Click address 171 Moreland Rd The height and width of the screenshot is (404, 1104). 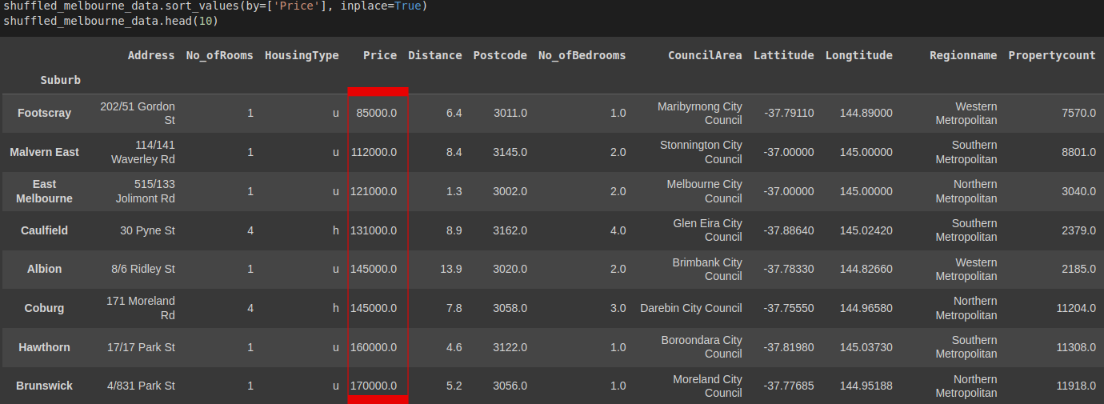[x=140, y=308]
